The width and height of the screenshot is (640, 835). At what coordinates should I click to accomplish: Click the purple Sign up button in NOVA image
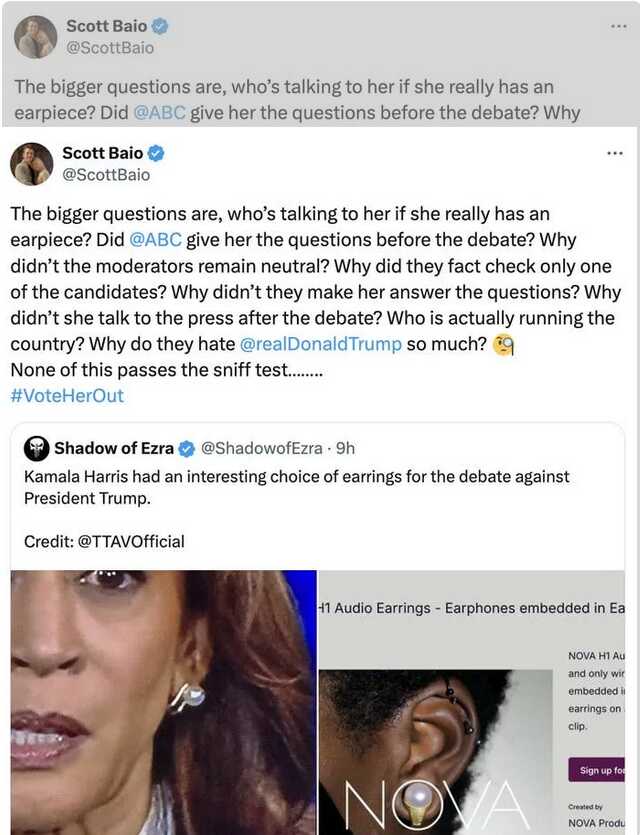[596, 770]
